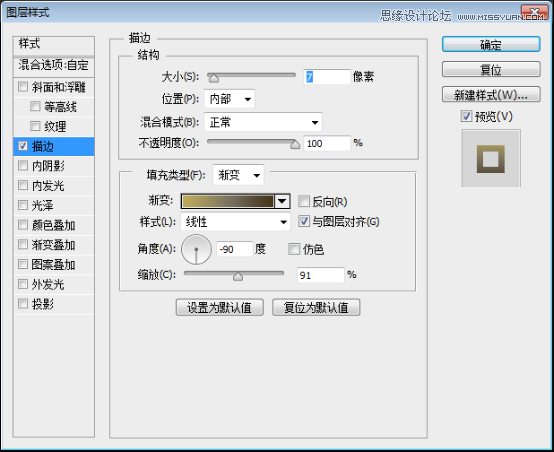Viewport: 554px width, 452px height.
Task: Click 复位为默认值 button
Action: [x=316, y=307]
